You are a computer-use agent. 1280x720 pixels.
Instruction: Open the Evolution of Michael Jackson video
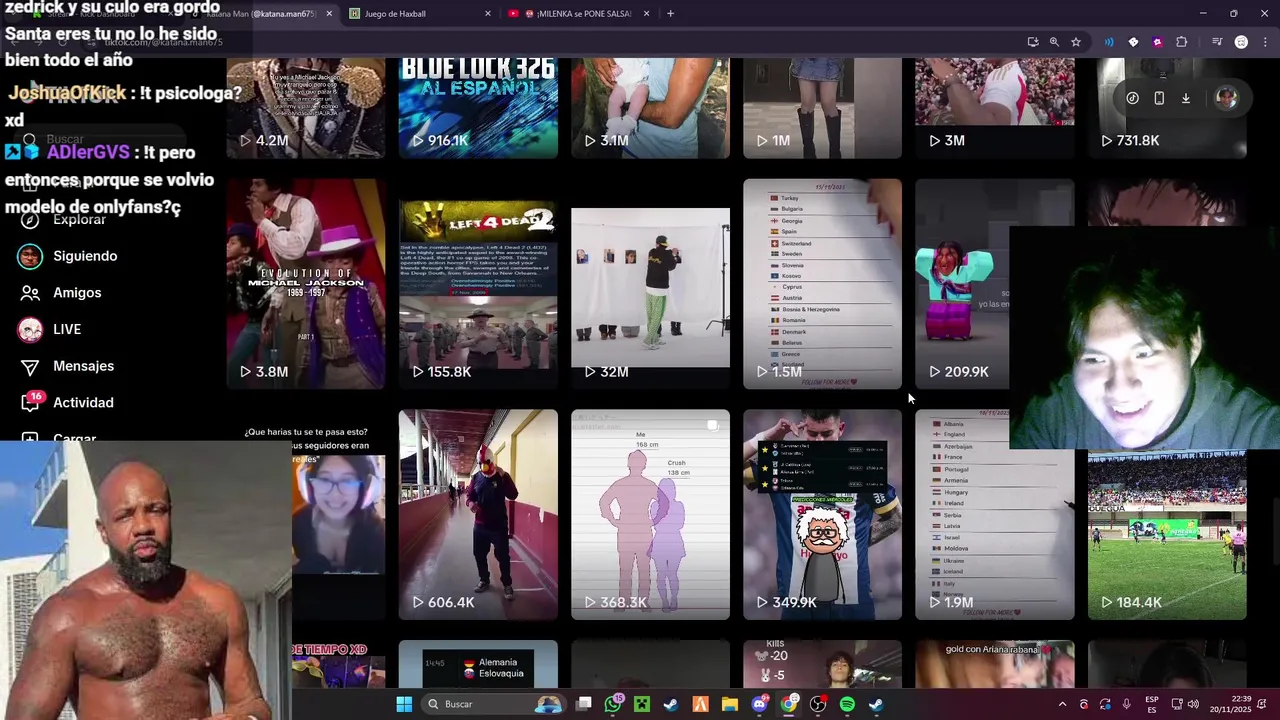tap(306, 284)
